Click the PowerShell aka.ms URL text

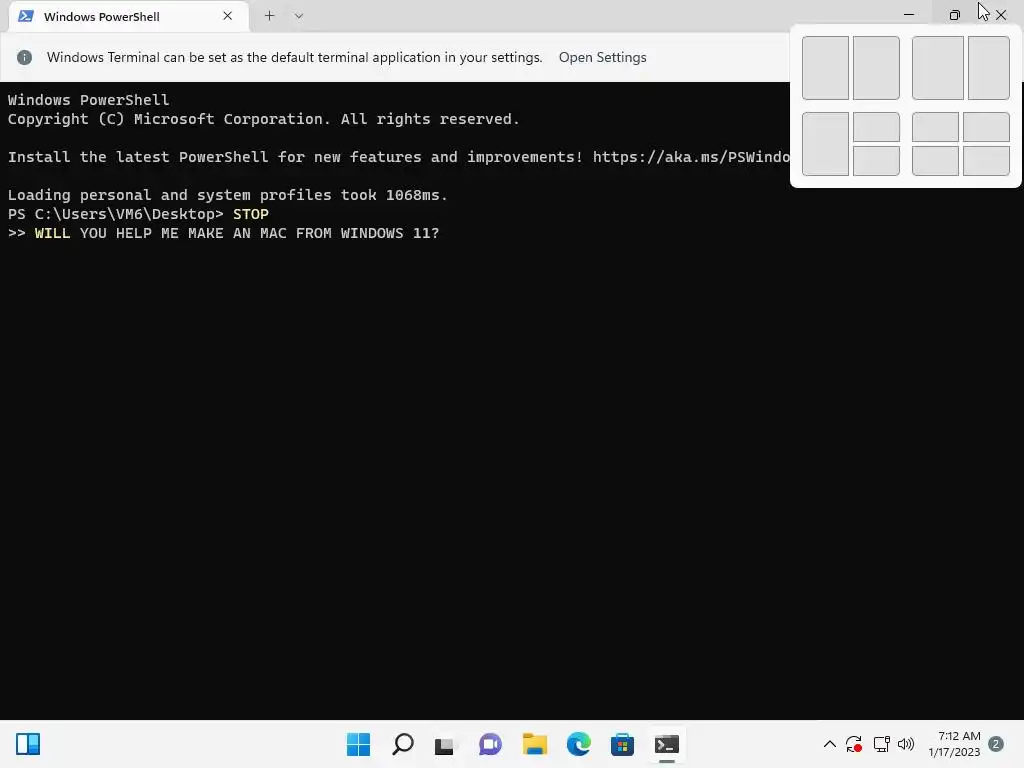point(691,157)
